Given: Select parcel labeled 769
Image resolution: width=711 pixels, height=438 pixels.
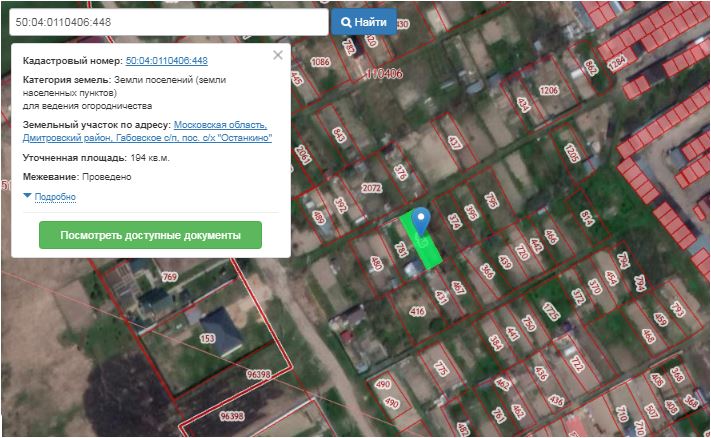Looking at the screenshot, I should click(169, 277).
